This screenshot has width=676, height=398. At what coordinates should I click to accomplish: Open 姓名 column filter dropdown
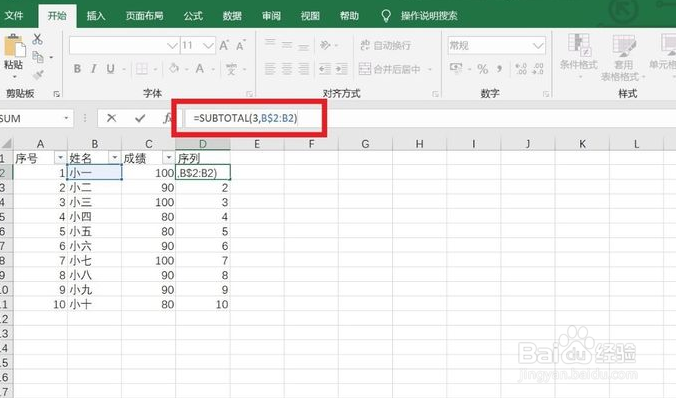(x=115, y=158)
